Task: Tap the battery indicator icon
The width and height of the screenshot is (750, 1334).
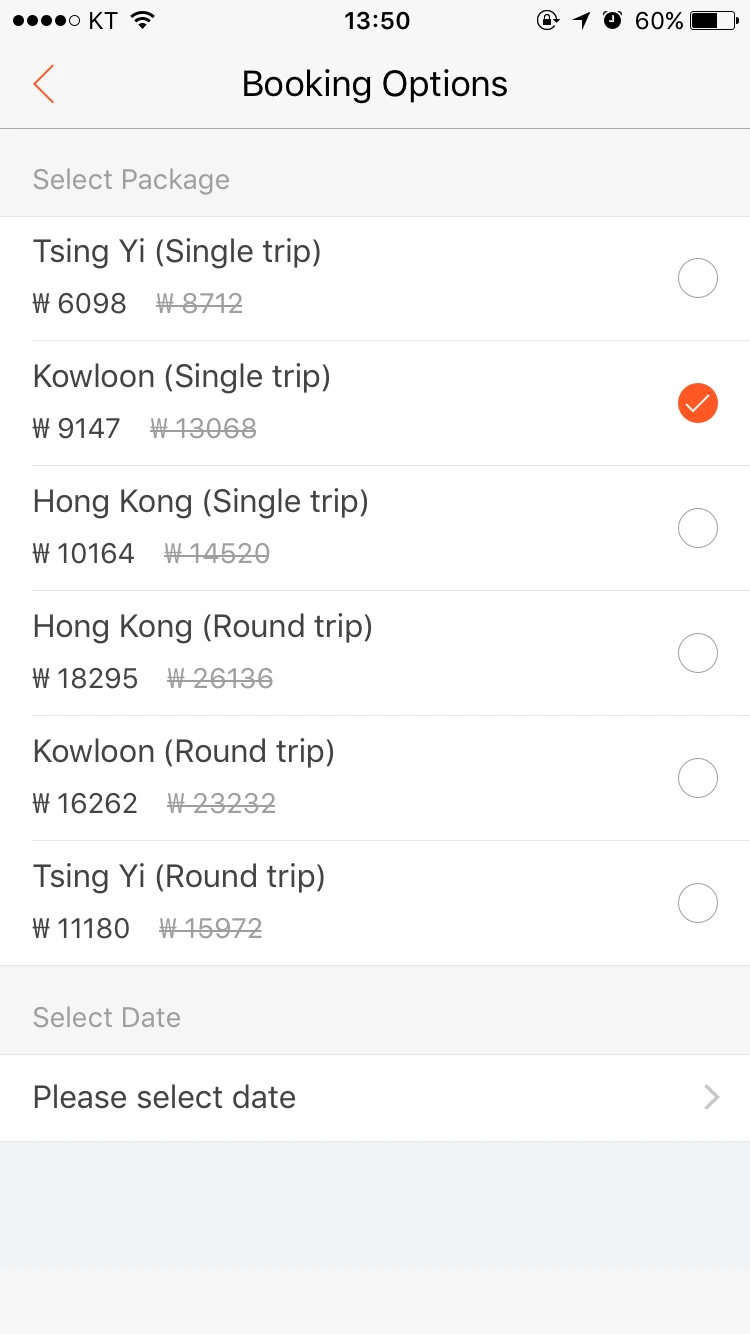Action: [x=715, y=20]
